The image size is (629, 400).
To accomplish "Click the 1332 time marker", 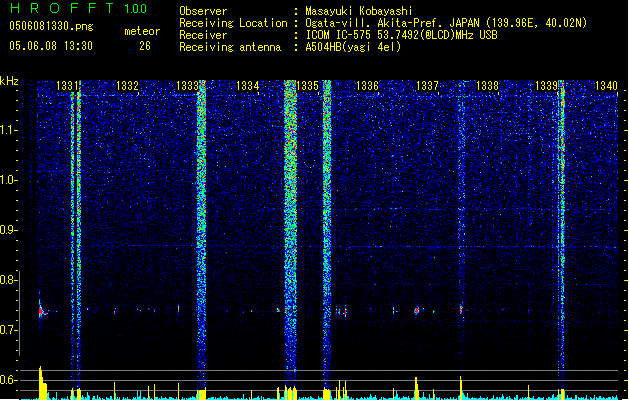I will tap(127, 86).
